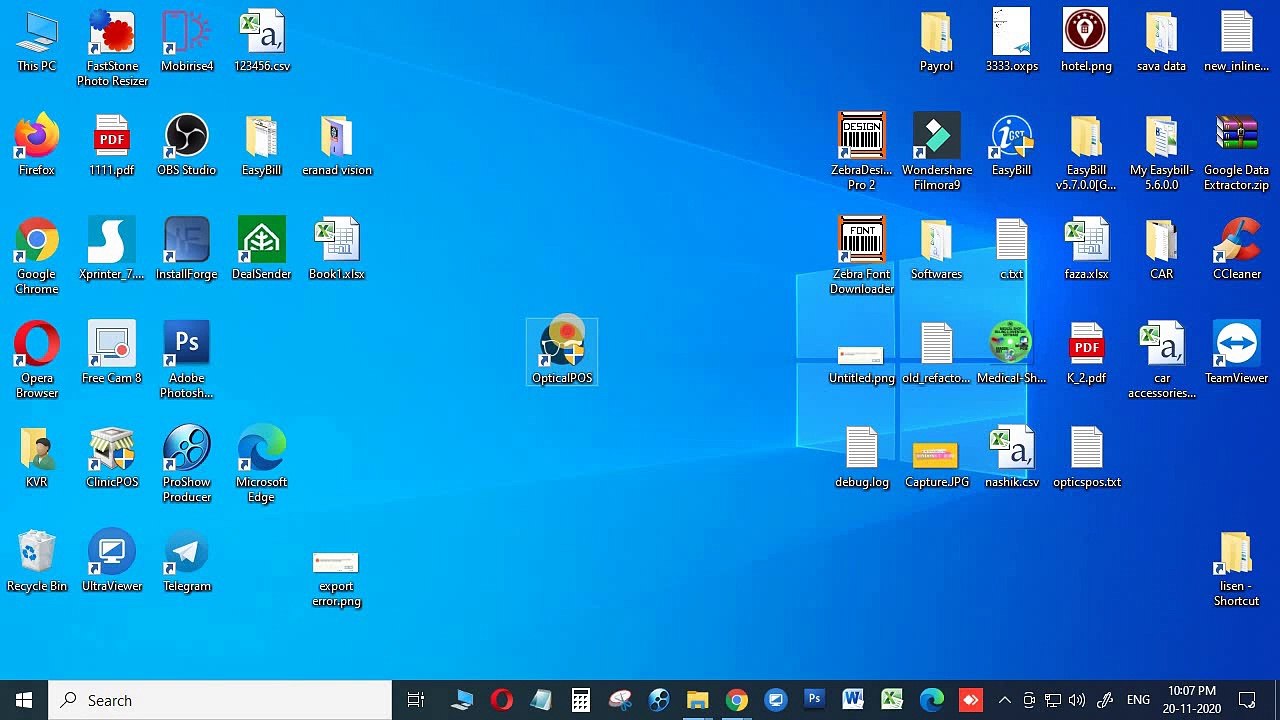Screen dimensions: 1280x720
Task: Click the taskbar Search box
Action: pyautogui.click(x=220, y=700)
